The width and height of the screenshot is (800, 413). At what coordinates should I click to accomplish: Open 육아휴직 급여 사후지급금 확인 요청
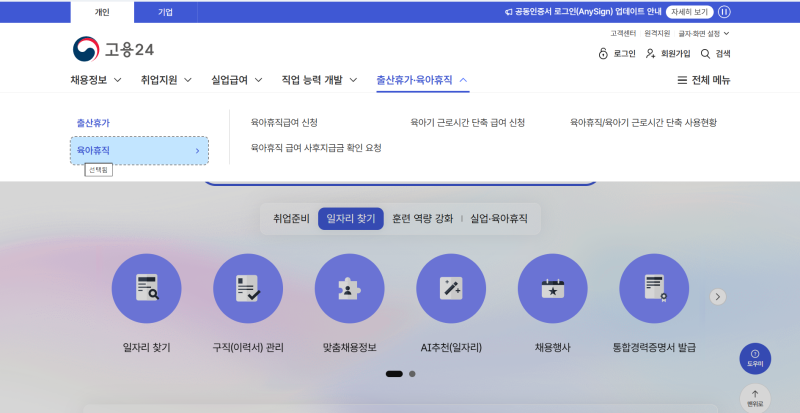click(316, 148)
